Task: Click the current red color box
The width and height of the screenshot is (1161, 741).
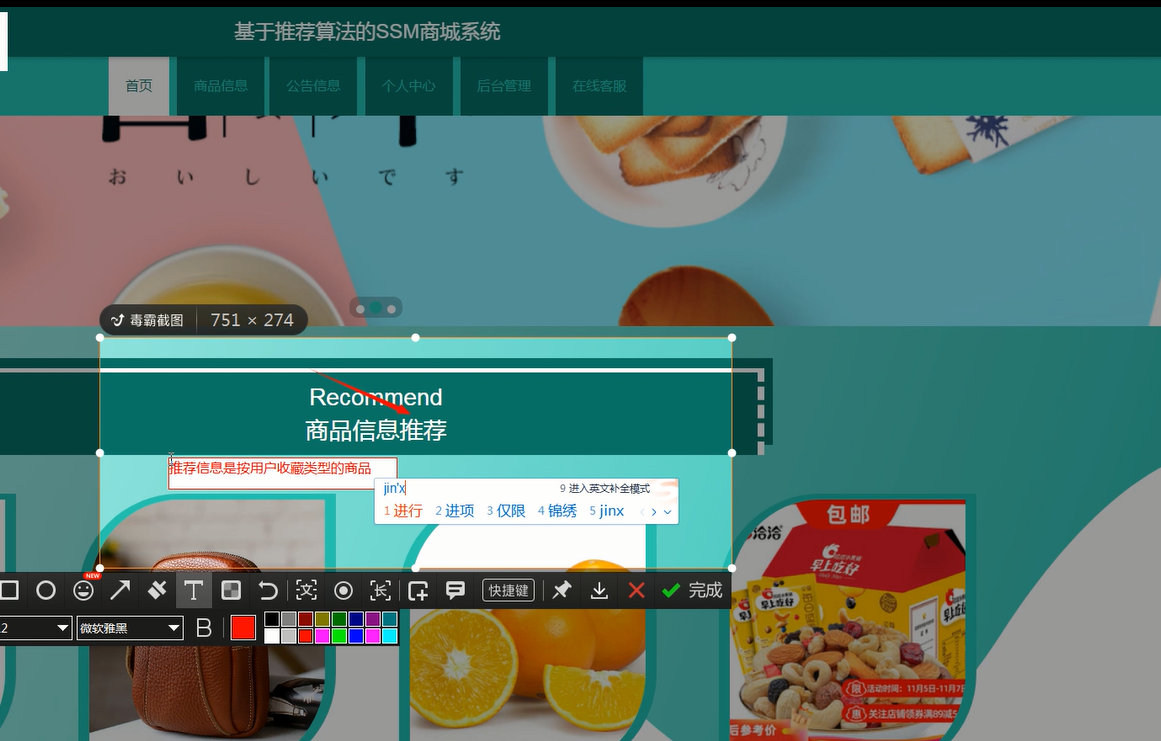Action: (243, 628)
